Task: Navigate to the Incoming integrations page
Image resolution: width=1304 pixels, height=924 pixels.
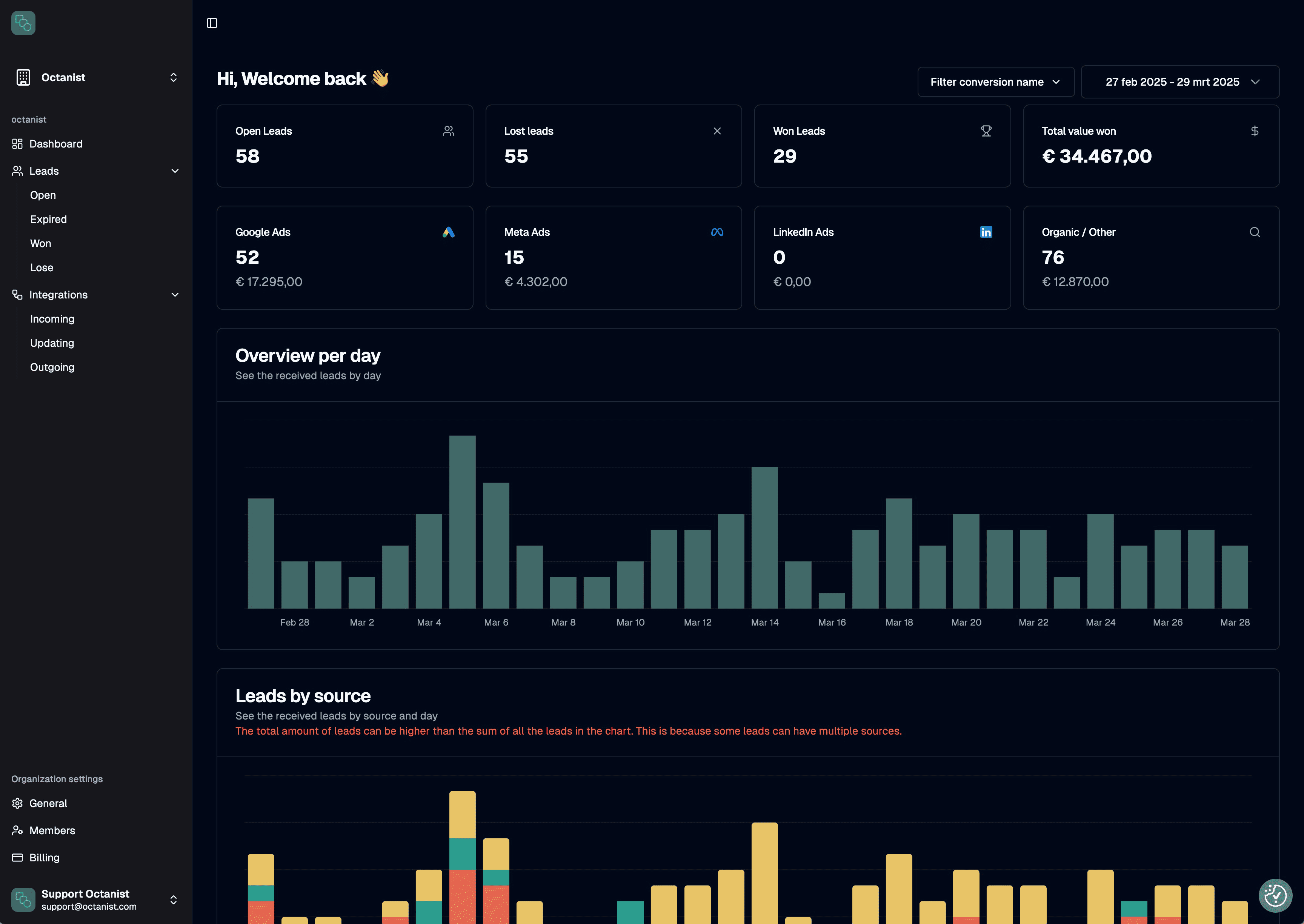Action: [52, 318]
